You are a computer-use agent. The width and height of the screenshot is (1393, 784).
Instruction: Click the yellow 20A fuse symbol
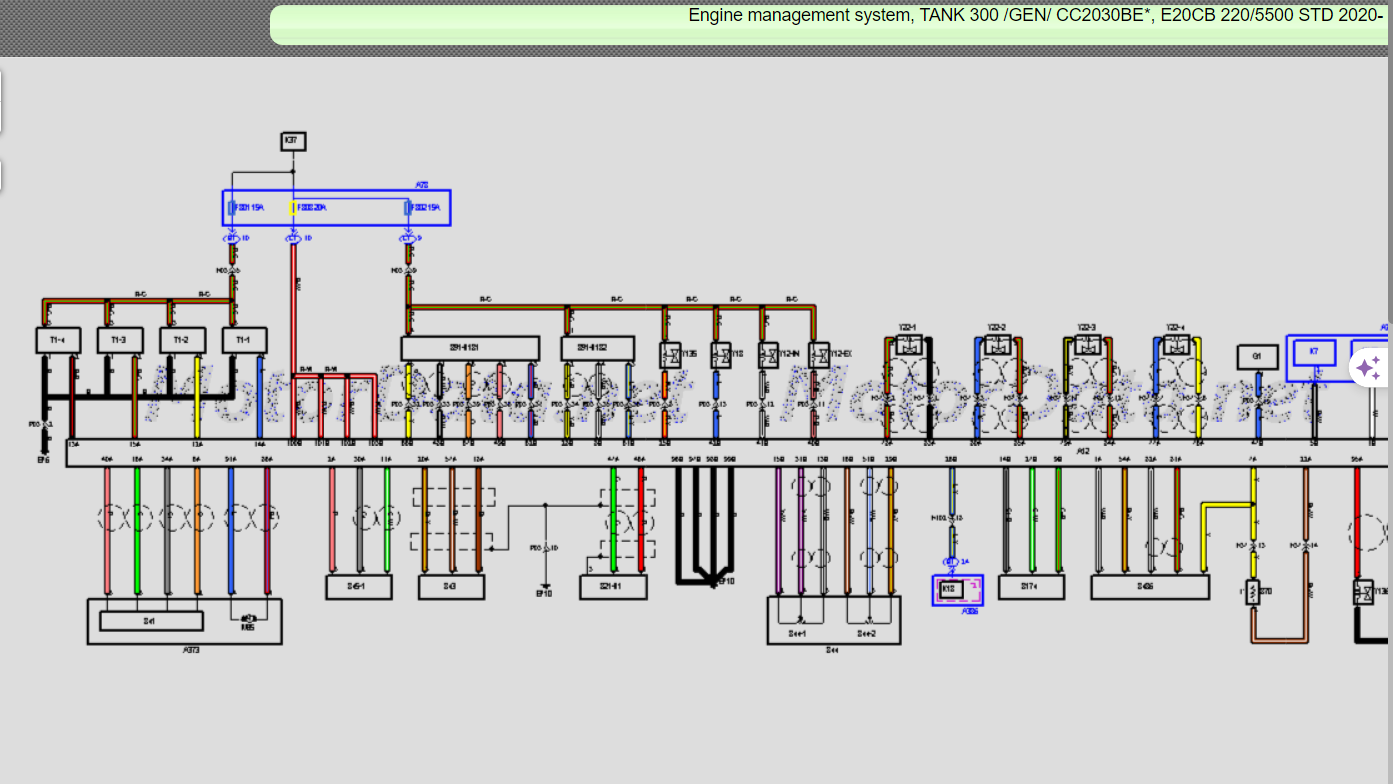[x=293, y=208]
